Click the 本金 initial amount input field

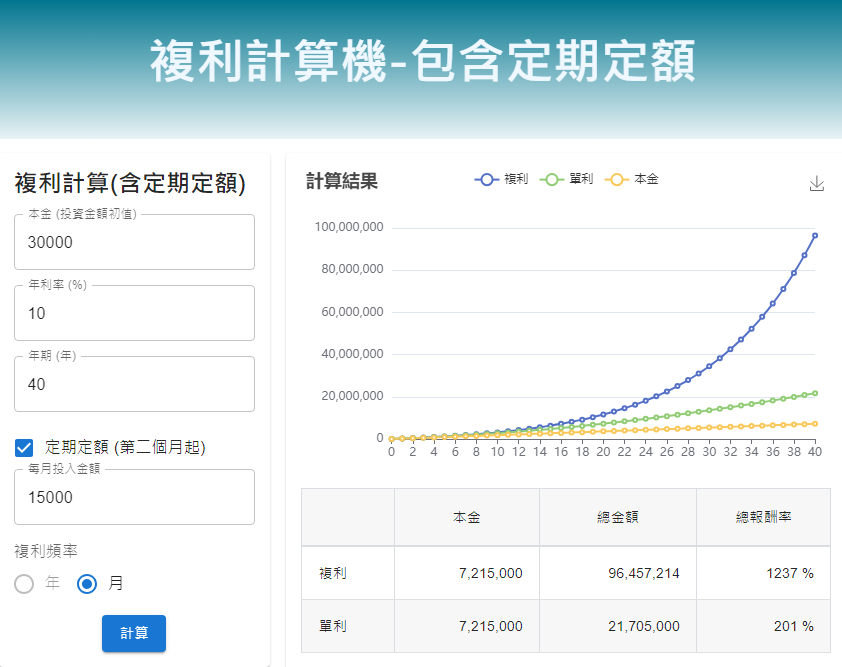[134, 243]
